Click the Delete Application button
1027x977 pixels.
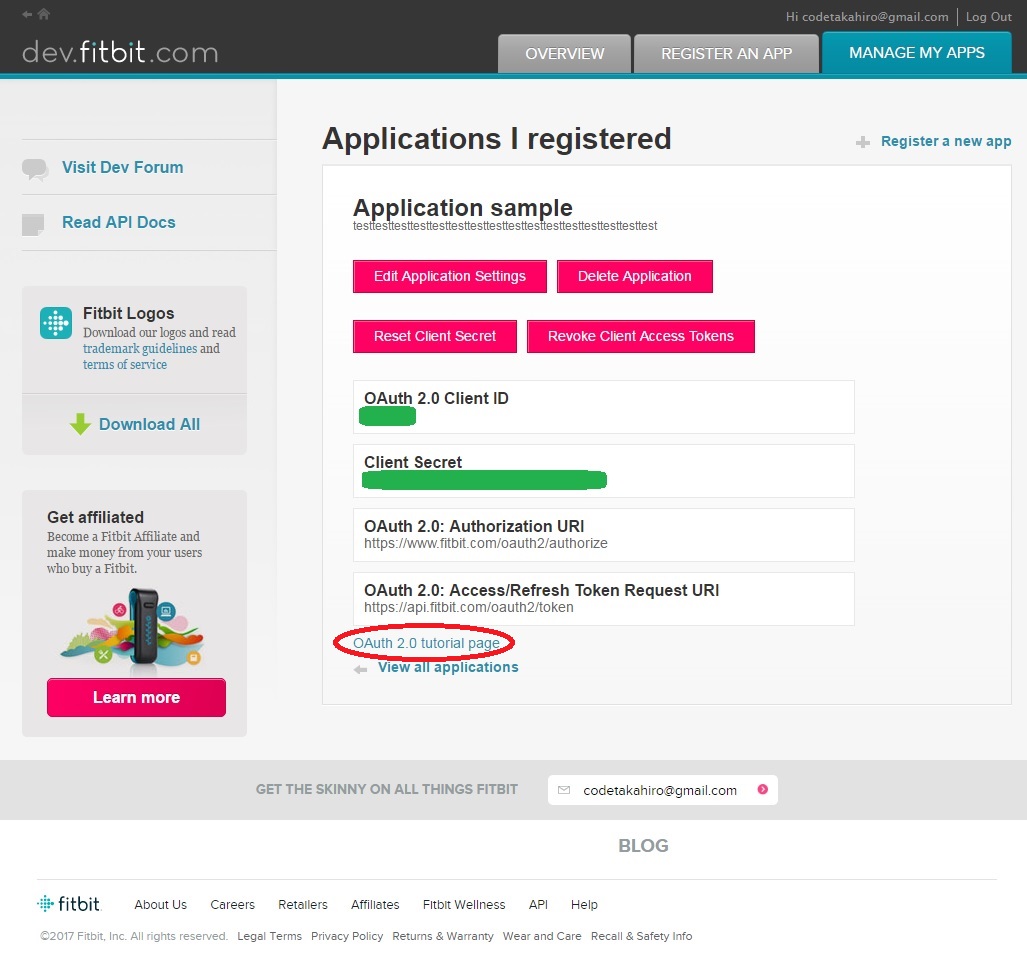[635, 276]
